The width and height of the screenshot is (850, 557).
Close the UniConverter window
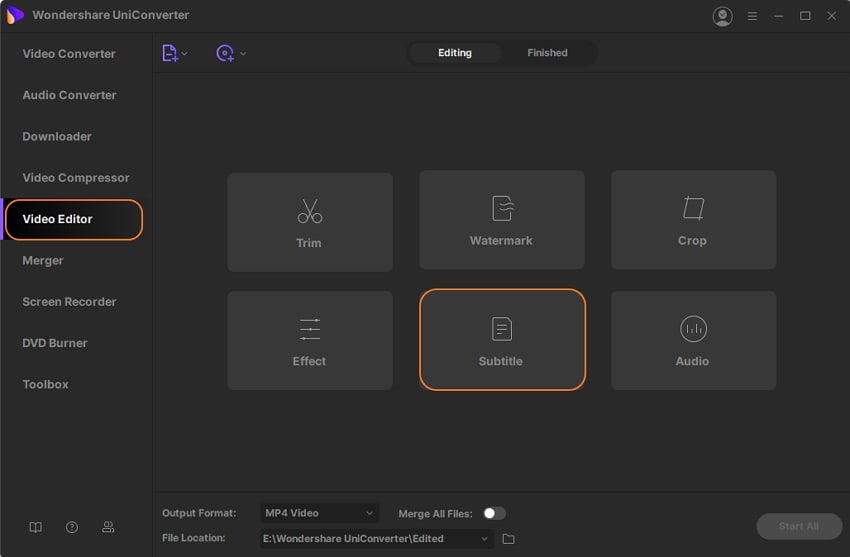tap(832, 16)
